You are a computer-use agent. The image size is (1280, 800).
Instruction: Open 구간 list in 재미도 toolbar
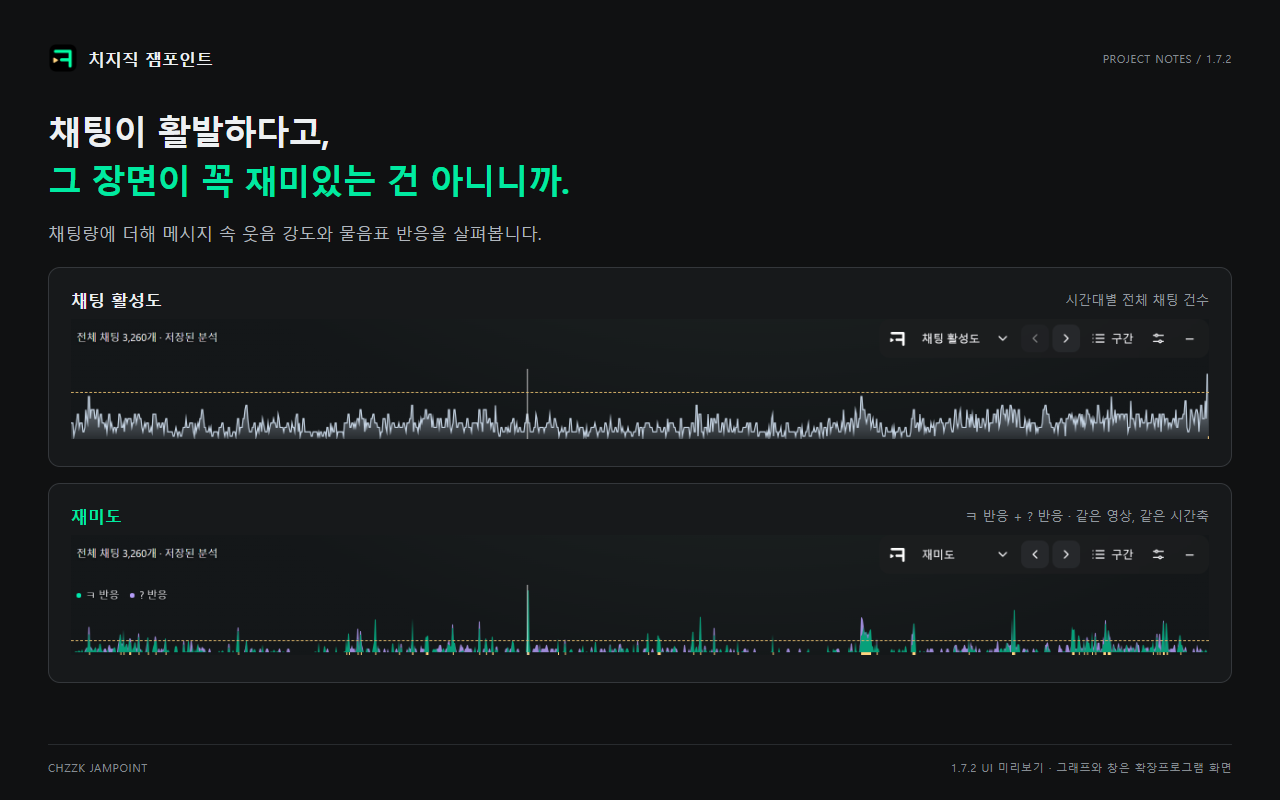click(1113, 555)
